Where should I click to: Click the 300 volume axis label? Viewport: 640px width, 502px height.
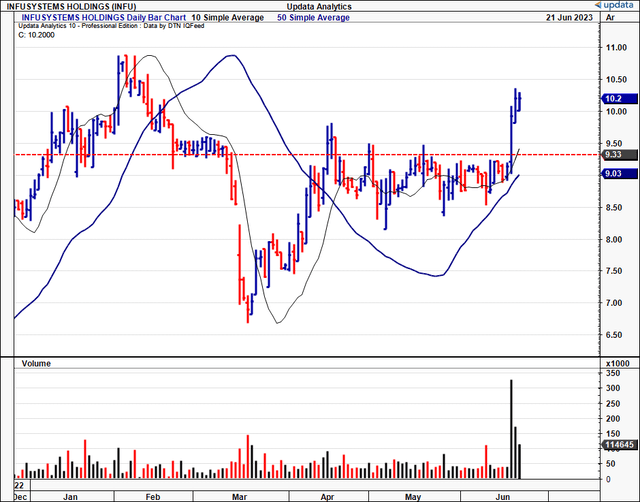[x=613, y=388]
